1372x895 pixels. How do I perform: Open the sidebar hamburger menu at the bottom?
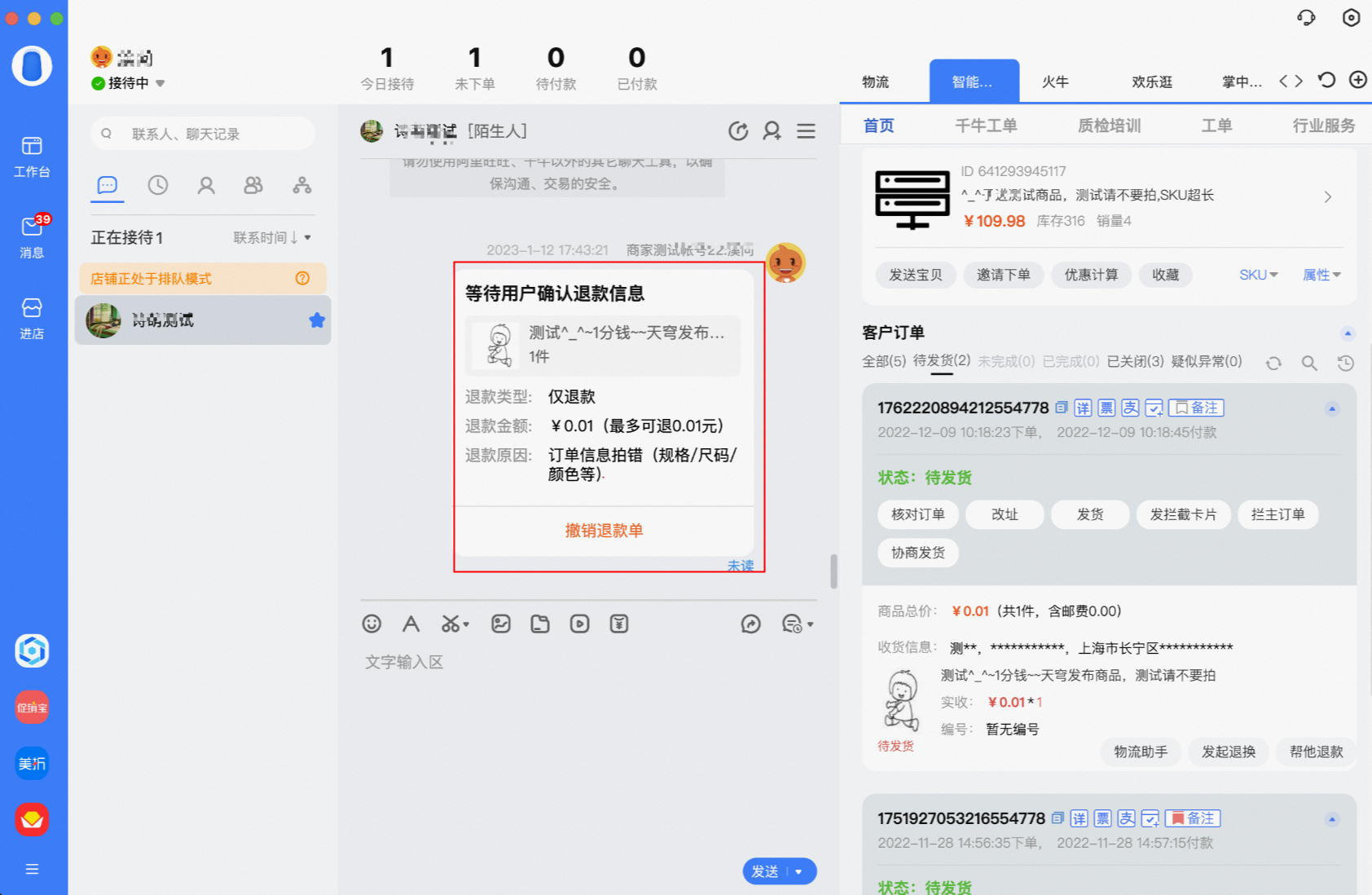pyautogui.click(x=32, y=869)
